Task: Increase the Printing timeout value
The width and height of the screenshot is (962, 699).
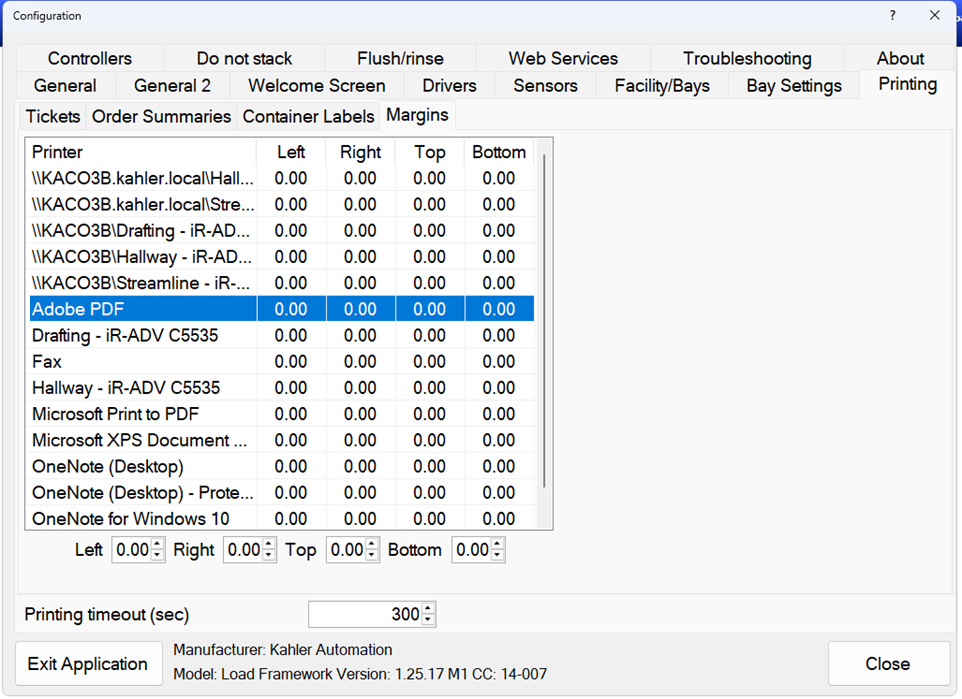Action: [x=428, y=609]
